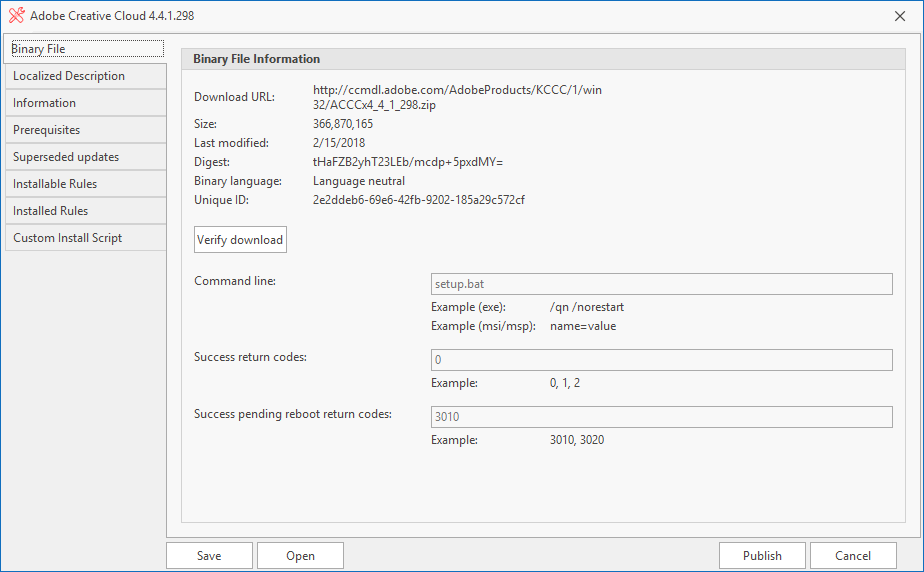Click the Example (msi/msp): label
Screen dimensions: 924x572
[x=483, y=326]
